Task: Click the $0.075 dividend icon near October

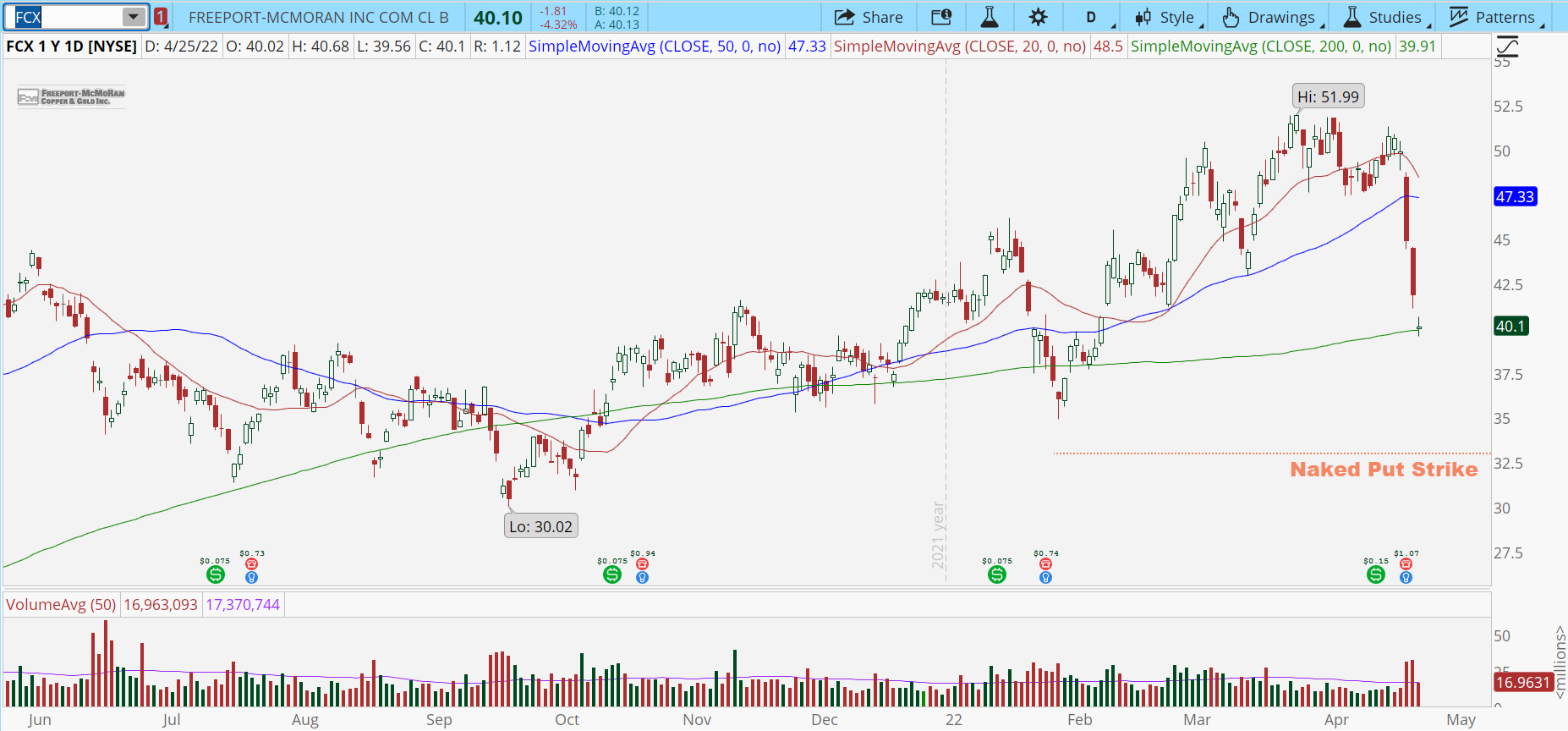Action: coord(612,574)
